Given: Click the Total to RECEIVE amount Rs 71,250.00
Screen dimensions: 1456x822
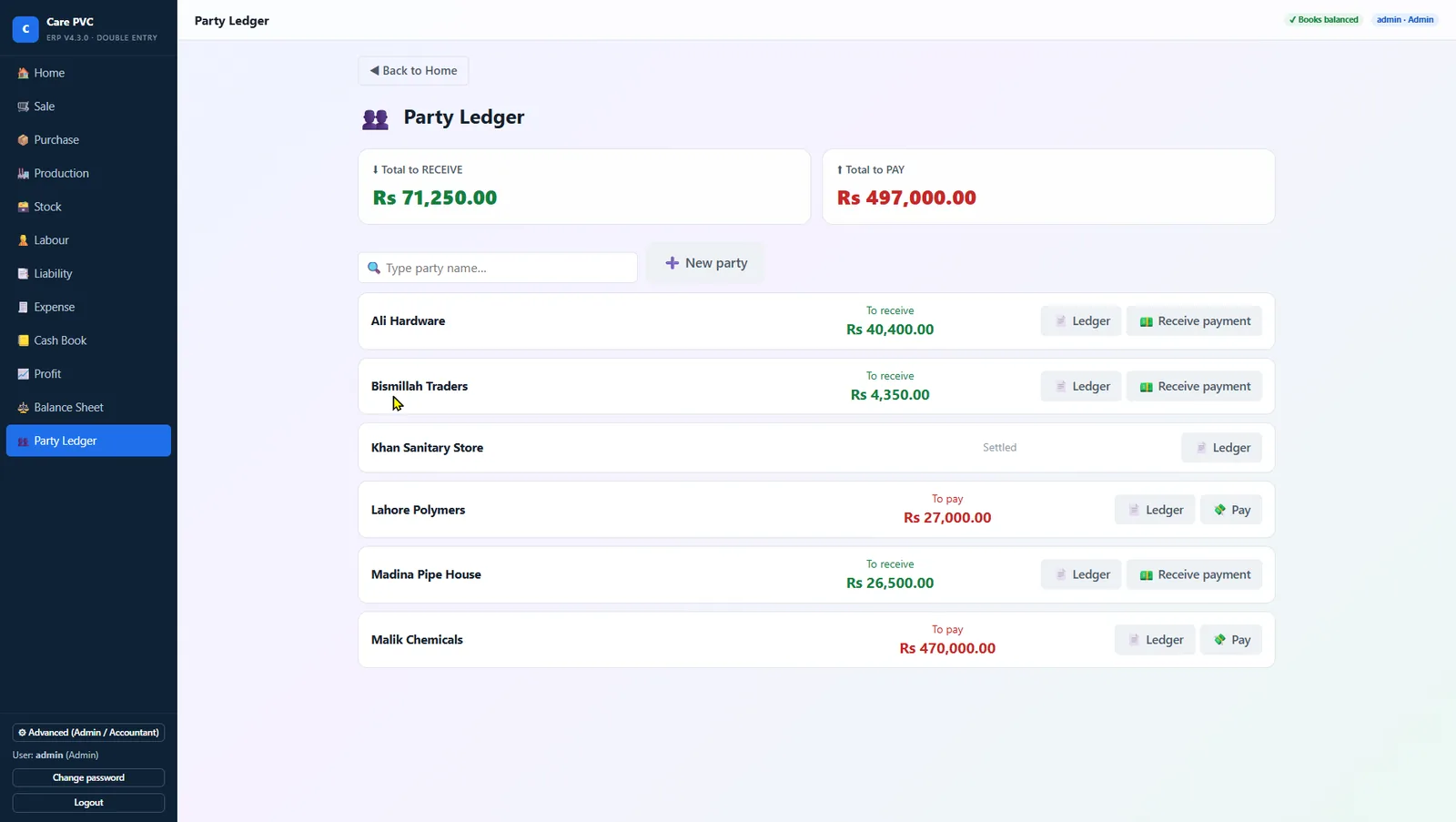Looking at the screenshot, I should (435, 198).
